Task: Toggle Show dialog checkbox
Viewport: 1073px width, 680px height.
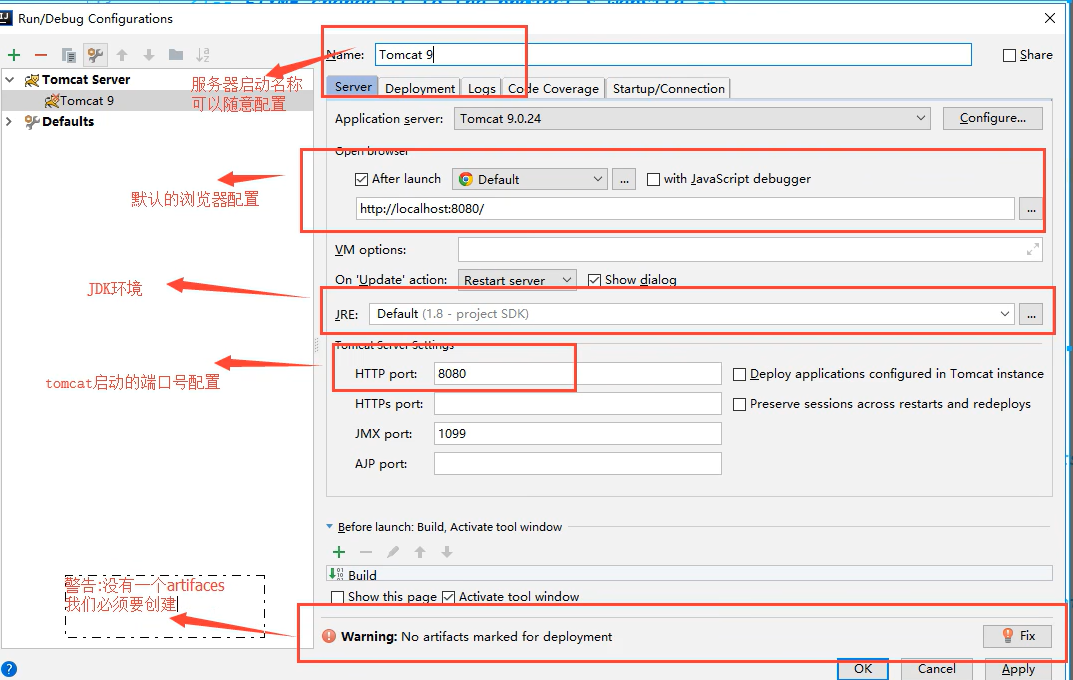Action: (x=594, y=280)
